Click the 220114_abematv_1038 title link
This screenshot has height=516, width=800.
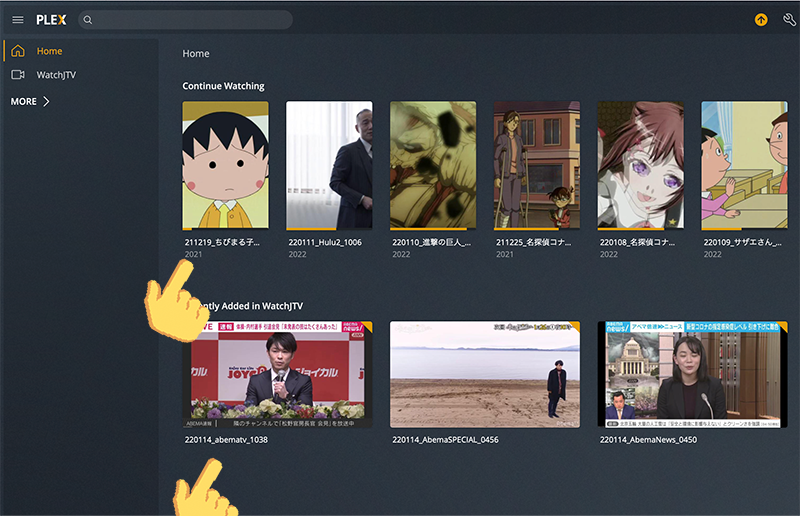coord(226,439)
